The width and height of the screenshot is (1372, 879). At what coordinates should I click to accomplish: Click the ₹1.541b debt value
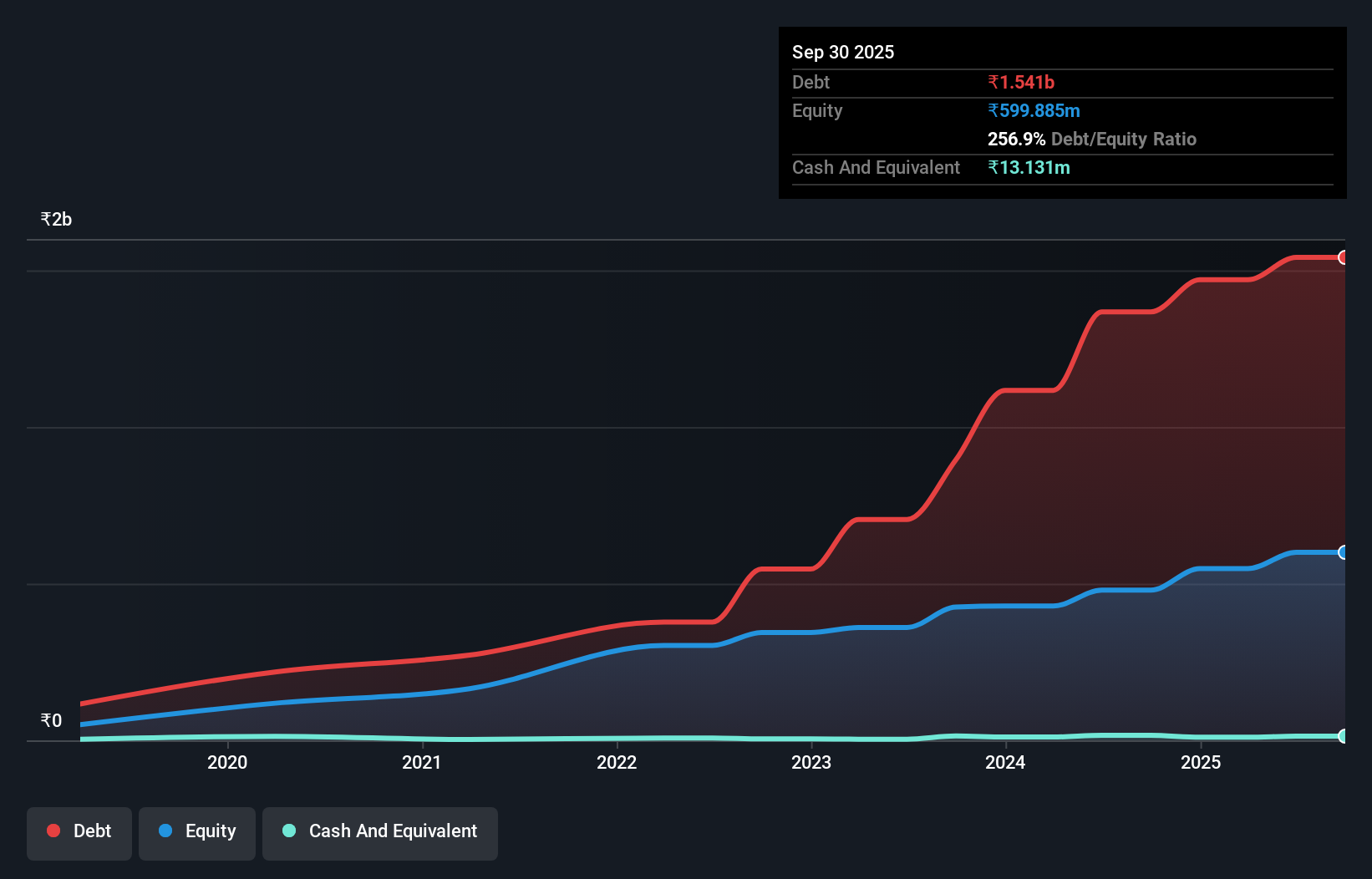coord(1021,82)
